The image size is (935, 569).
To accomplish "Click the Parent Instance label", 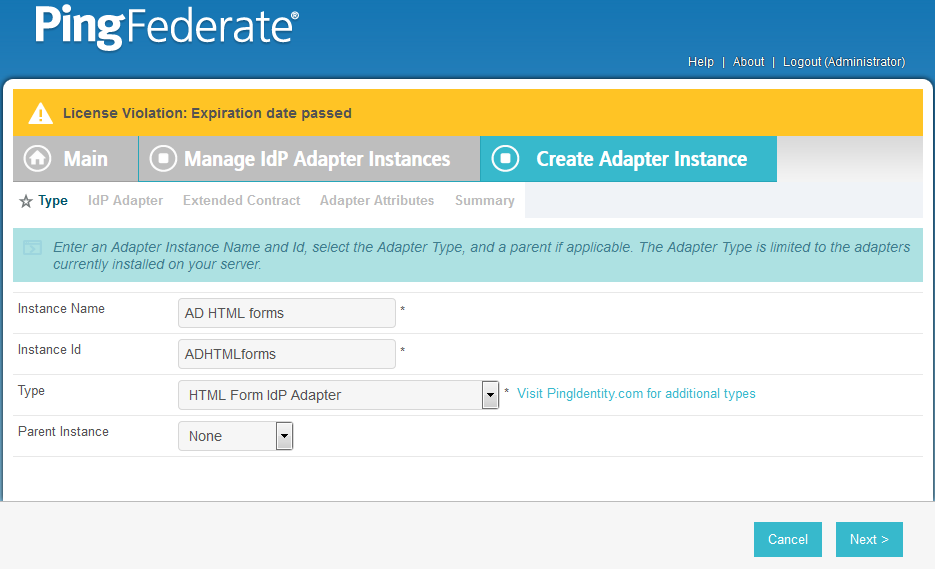I will click(x=63, y=431).
